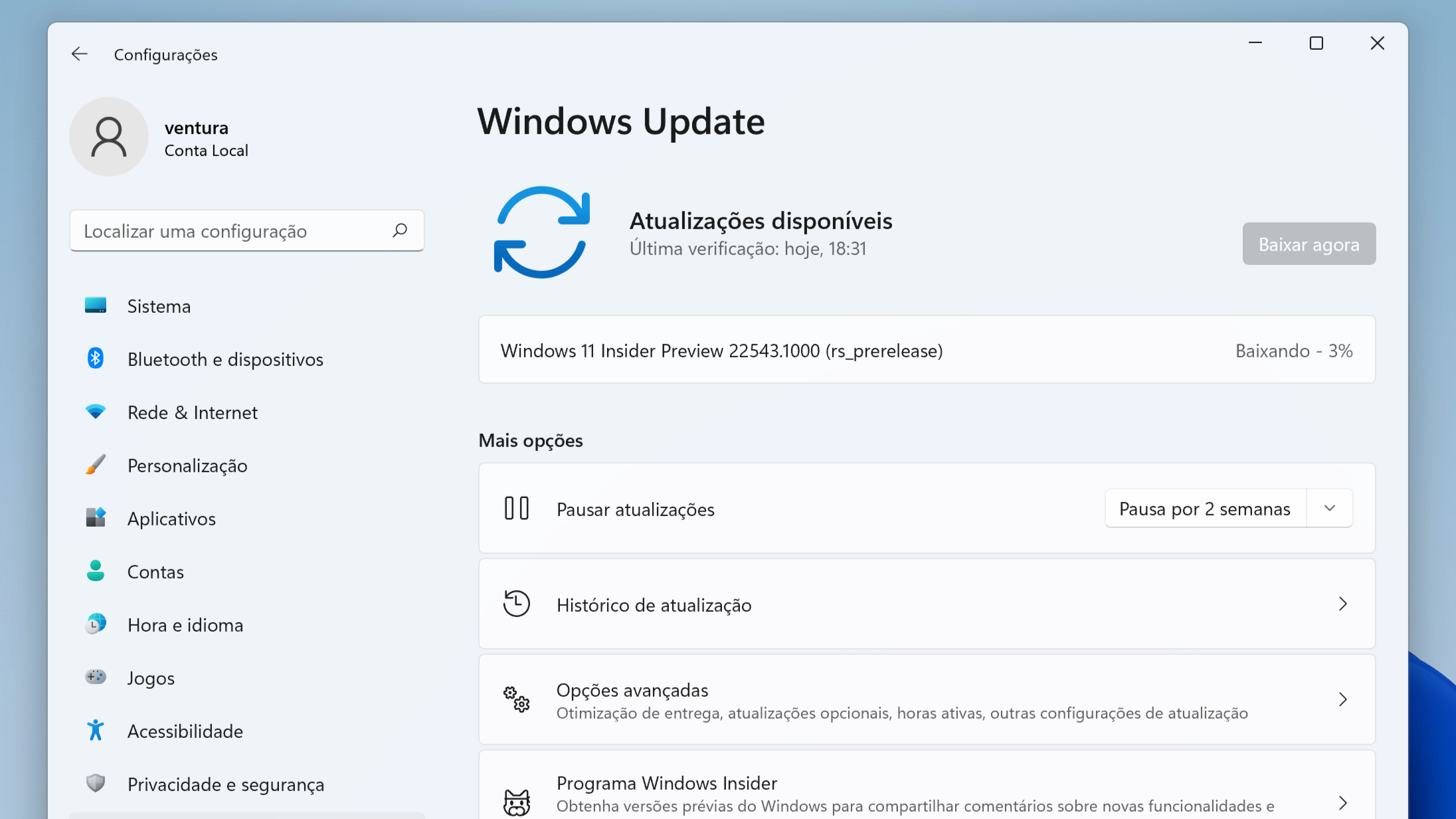Click the Baixar agora button

click(1309, 244)
